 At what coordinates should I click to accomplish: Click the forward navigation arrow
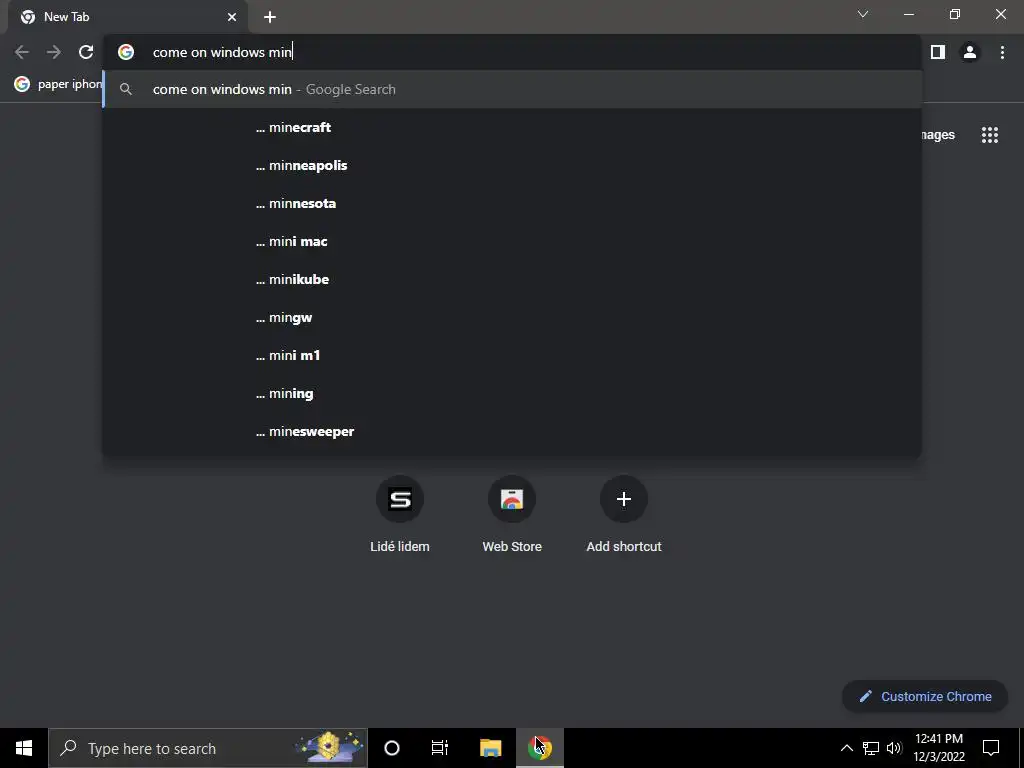[x=54, y=52]
